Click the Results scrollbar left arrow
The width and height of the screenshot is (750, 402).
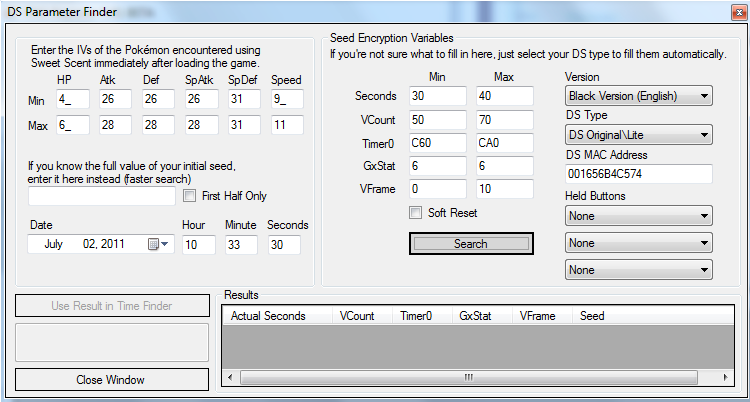pyautogui.click(x=229, y=377)
